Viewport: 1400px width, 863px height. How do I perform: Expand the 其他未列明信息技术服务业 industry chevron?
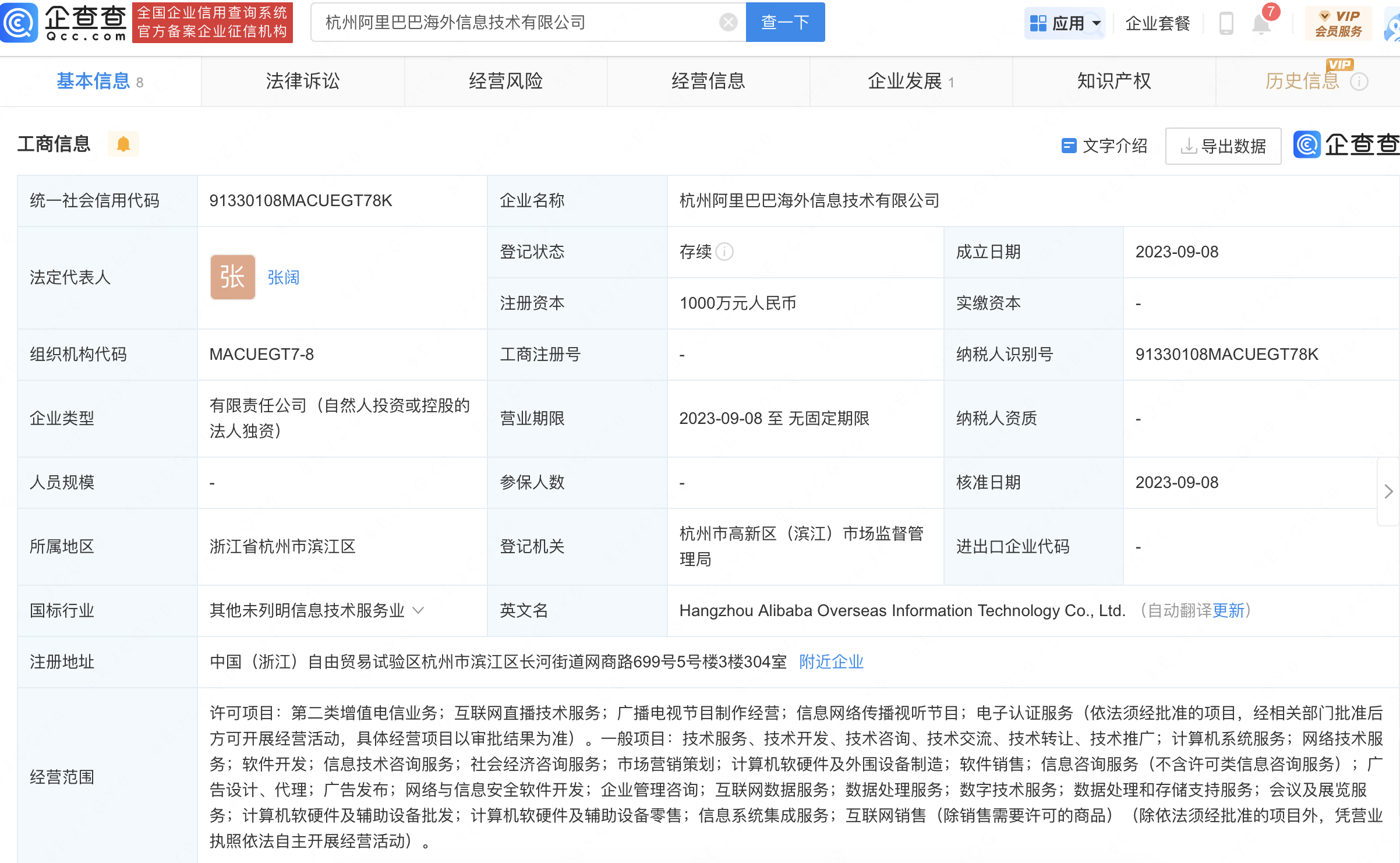(x=418, y=610)
